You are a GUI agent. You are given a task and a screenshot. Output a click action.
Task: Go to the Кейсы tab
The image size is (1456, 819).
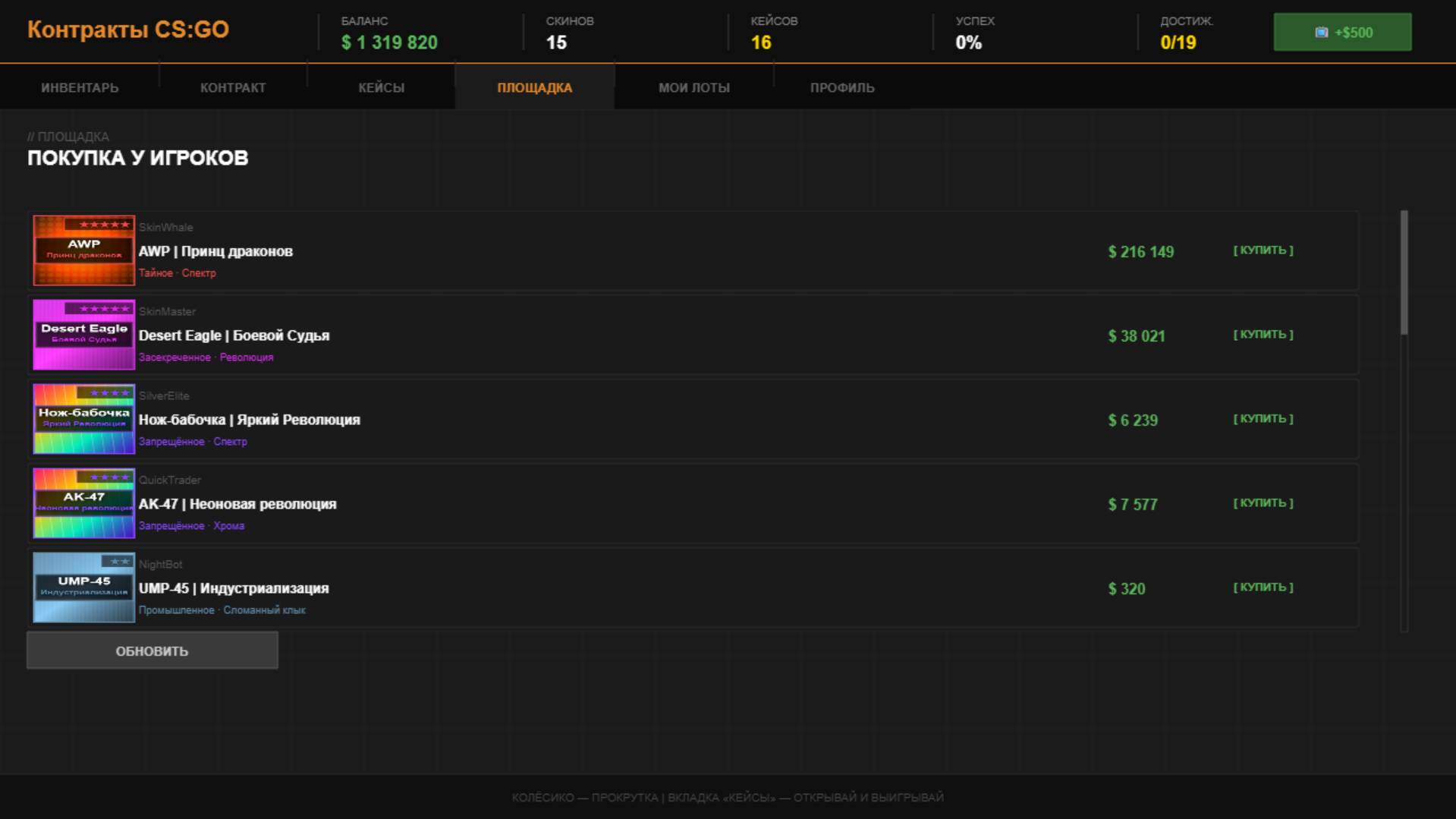click(382, 87)
